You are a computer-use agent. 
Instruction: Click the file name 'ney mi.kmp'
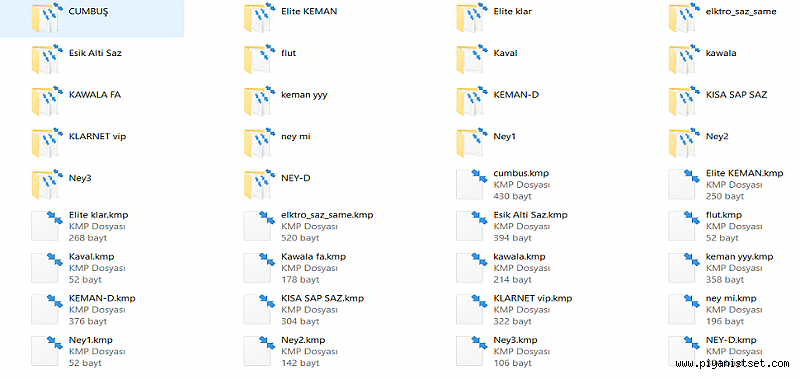pos(731,299)
